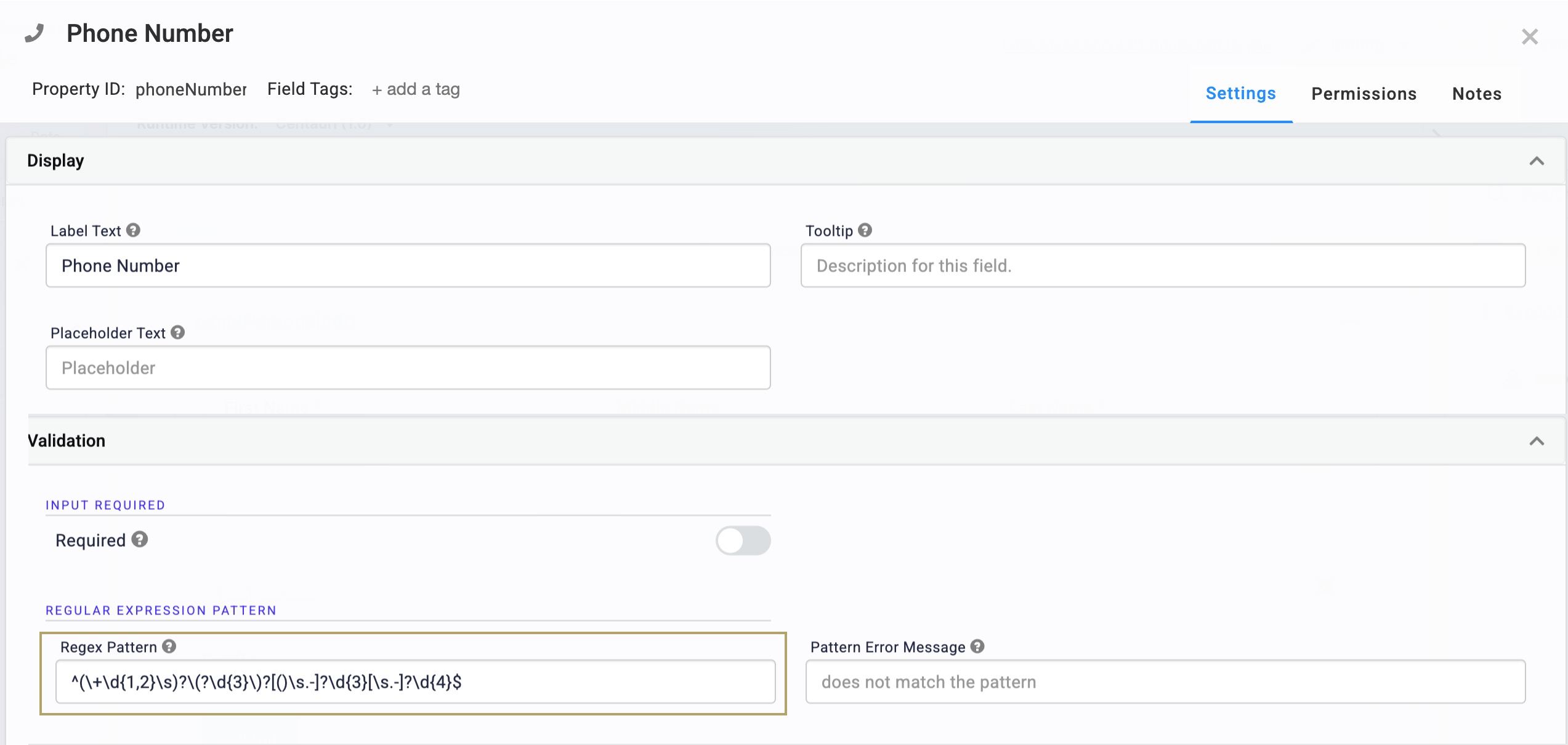Switch to the Permissions tab
The image size is (1568, 745).
point(1364,94)
